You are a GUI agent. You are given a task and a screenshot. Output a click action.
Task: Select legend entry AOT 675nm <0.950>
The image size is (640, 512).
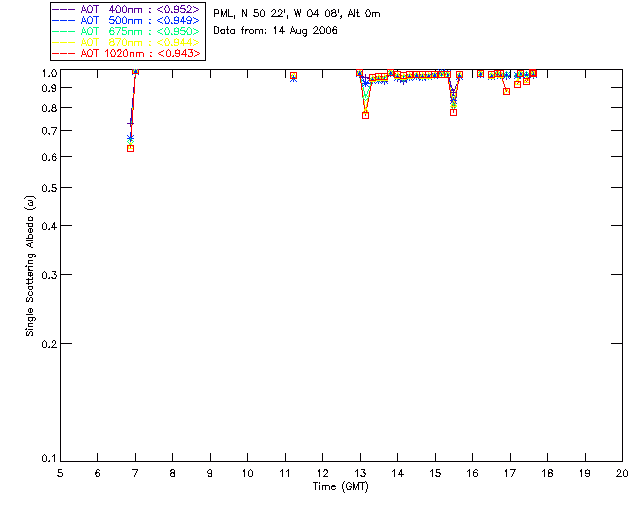tap(127, 31)
